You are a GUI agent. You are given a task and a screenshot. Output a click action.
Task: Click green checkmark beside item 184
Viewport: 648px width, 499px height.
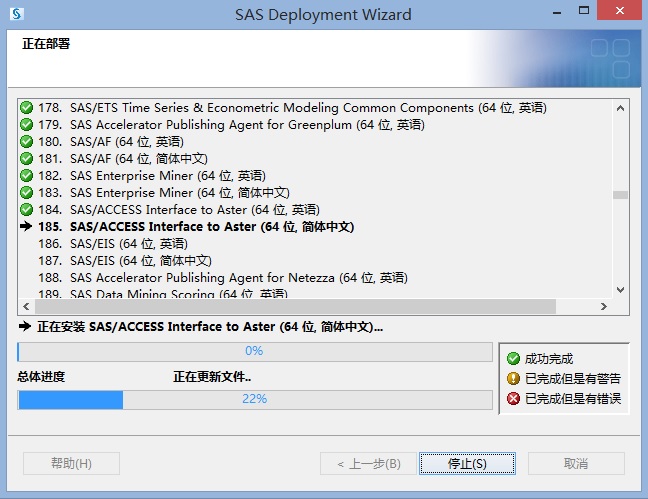(26, 209)
